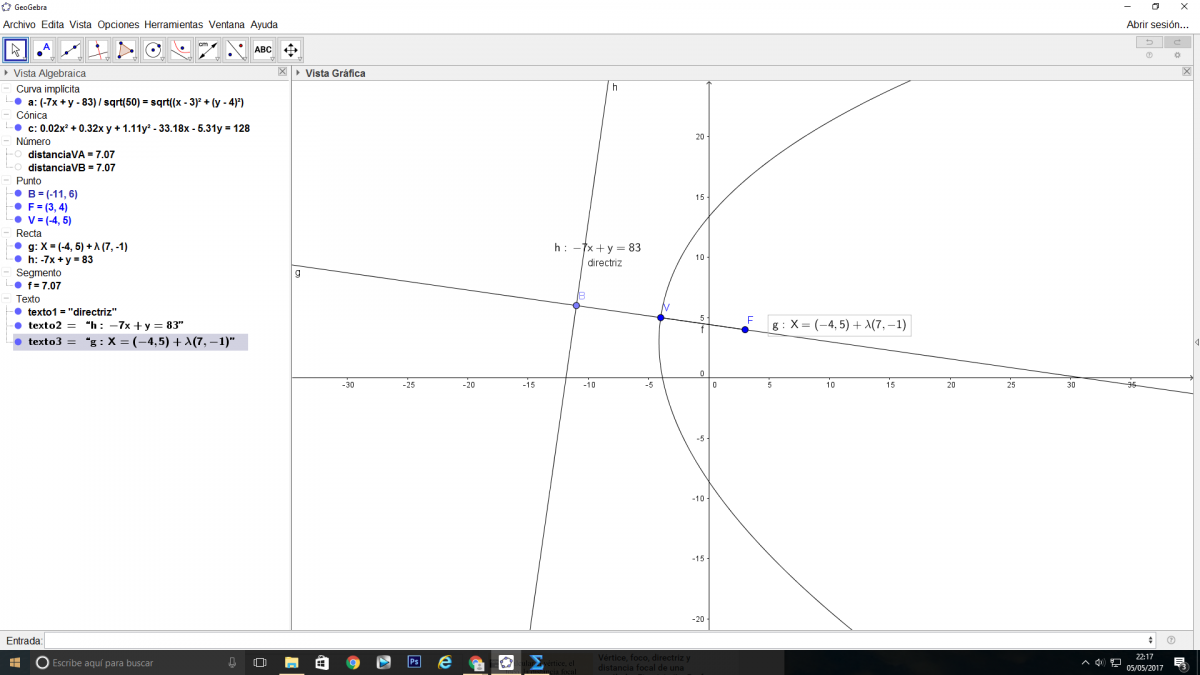Hide conic c using its visibility dot
This screenshot has width=1200, height=675.
18,128
